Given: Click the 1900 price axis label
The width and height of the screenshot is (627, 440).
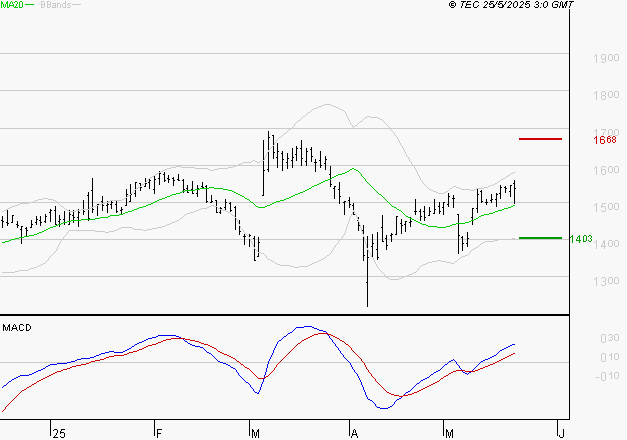Looking at the screenshot, I should (604, 58).
